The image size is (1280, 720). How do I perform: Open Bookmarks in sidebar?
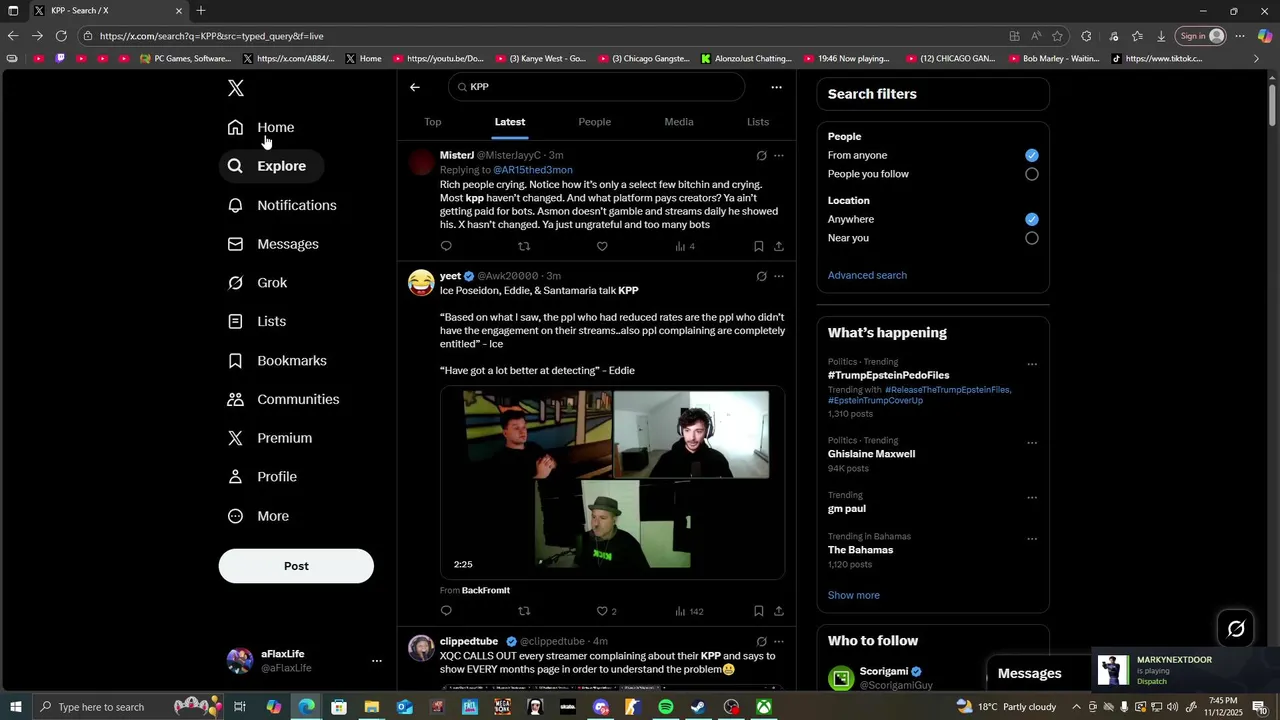point(277,360)
